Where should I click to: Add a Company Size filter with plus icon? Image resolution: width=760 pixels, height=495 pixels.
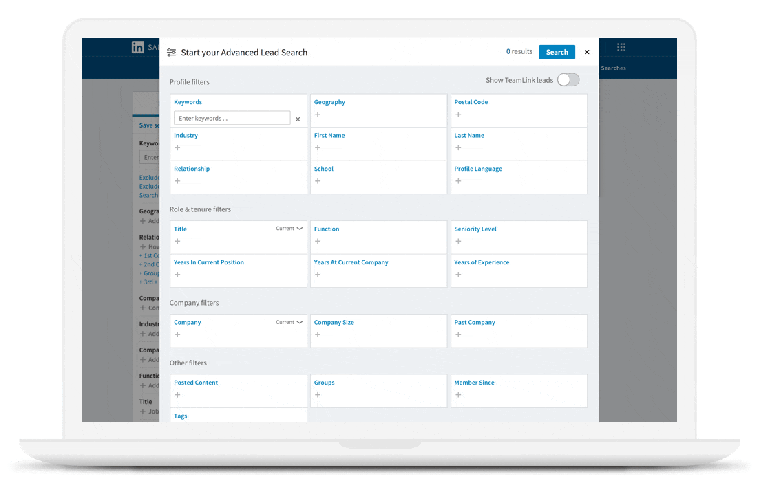317,335
